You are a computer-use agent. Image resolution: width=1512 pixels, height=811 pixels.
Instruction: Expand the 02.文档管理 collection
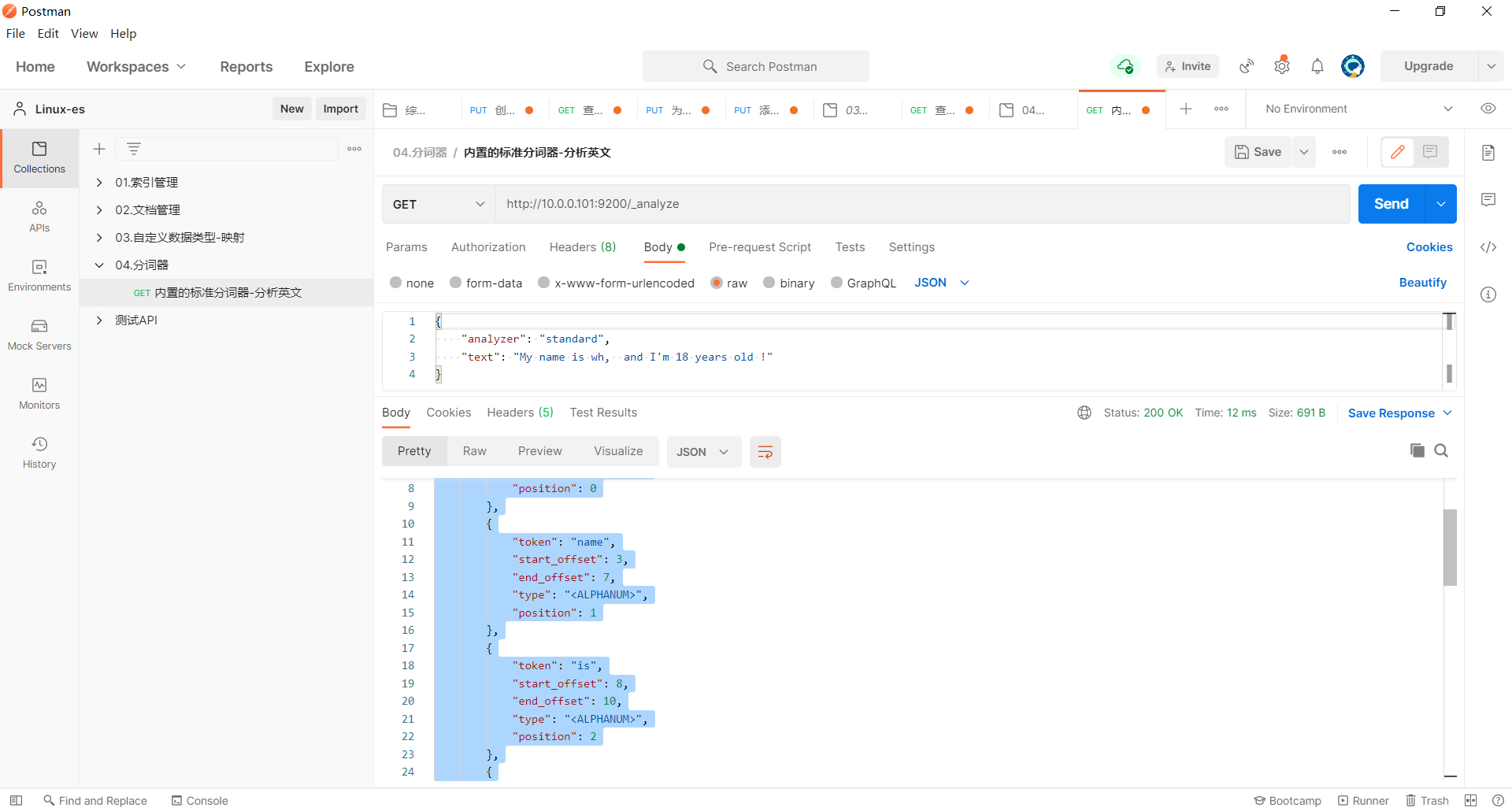99,210
